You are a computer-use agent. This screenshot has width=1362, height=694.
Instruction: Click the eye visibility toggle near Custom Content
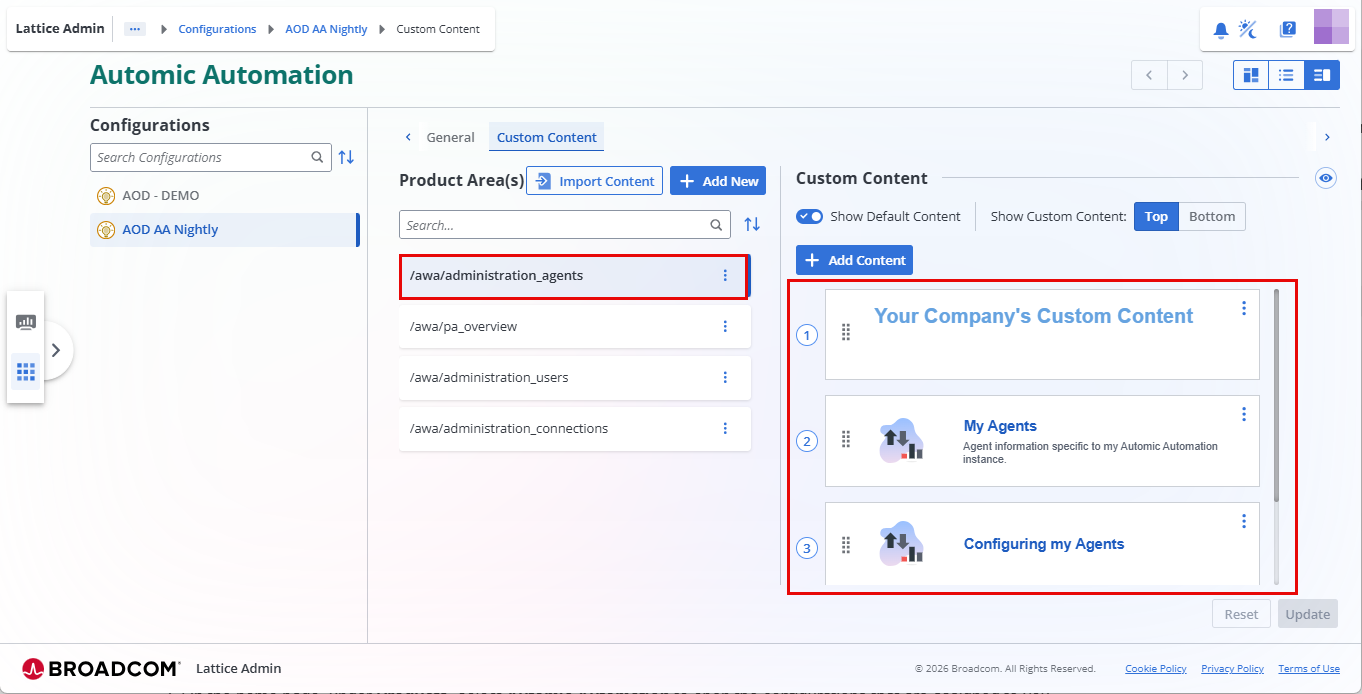[1326, 177]
